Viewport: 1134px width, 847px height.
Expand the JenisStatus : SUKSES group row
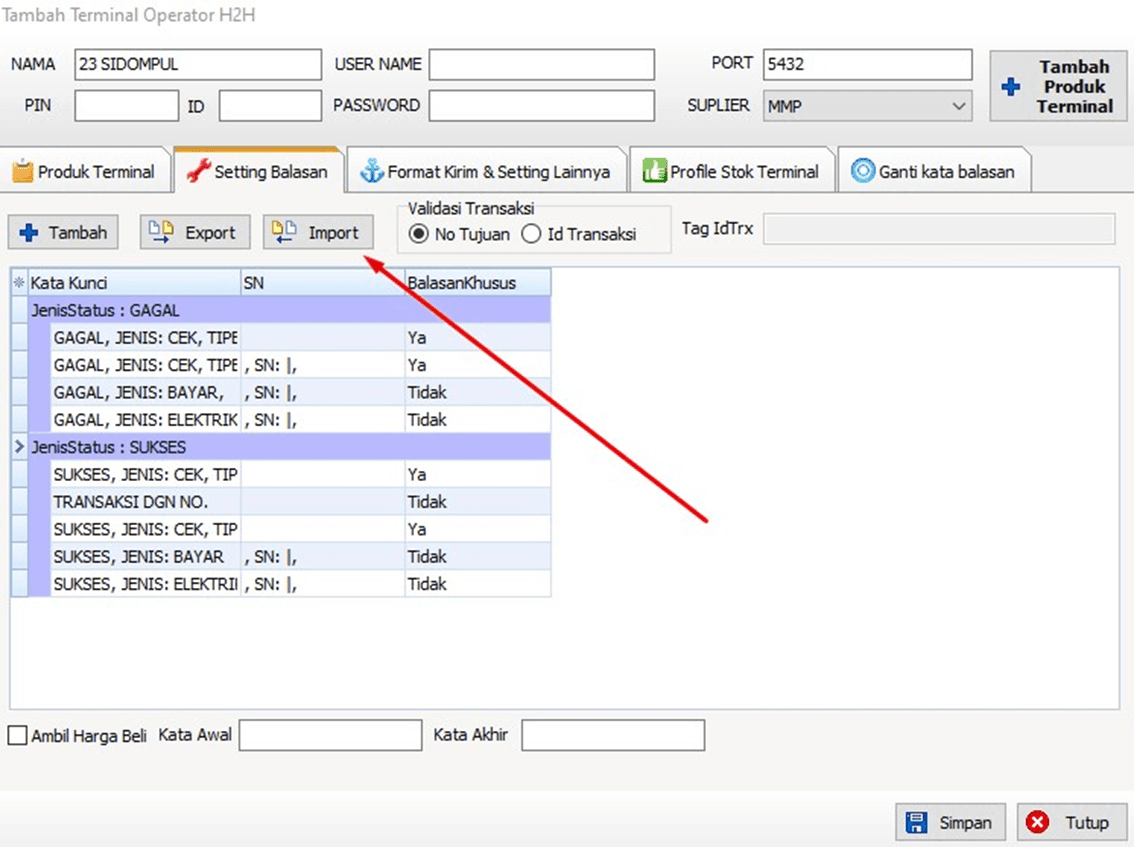[20, 447]
